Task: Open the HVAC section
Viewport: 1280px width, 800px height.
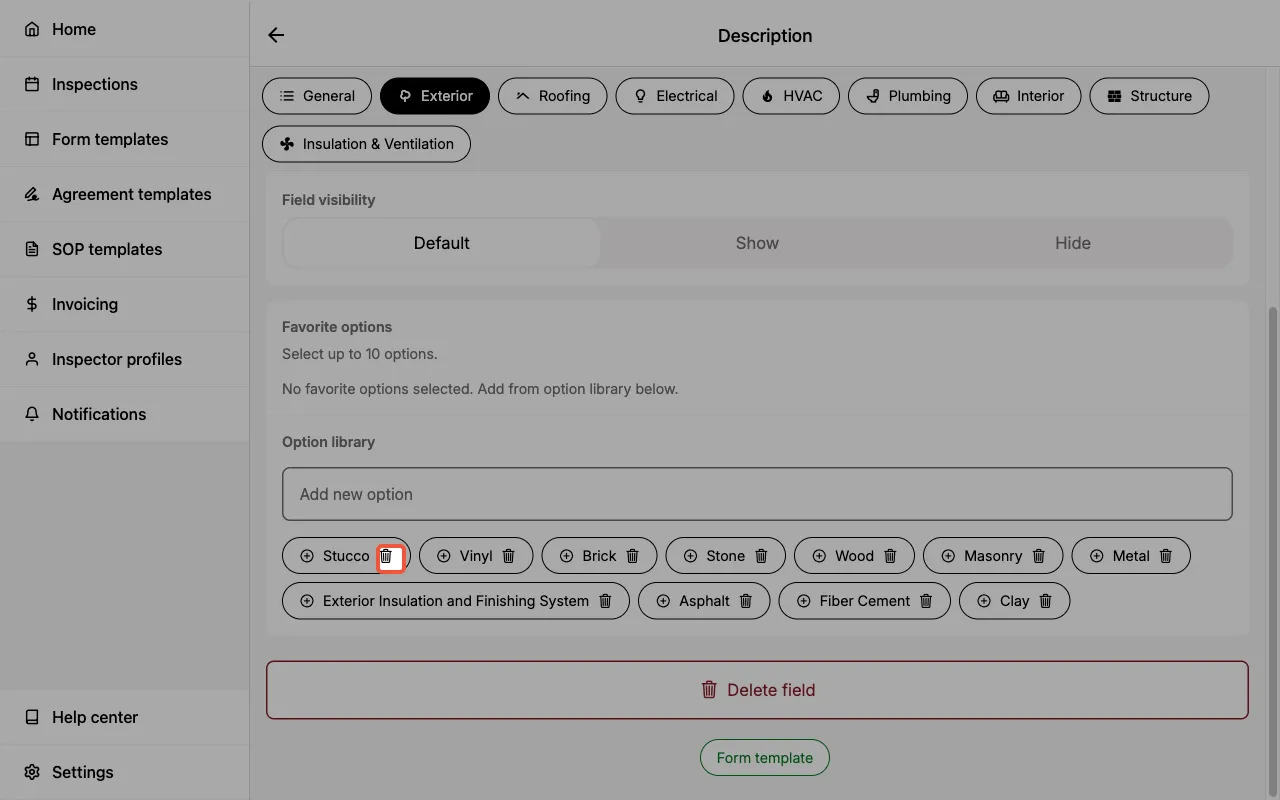Action: point(791,95)
